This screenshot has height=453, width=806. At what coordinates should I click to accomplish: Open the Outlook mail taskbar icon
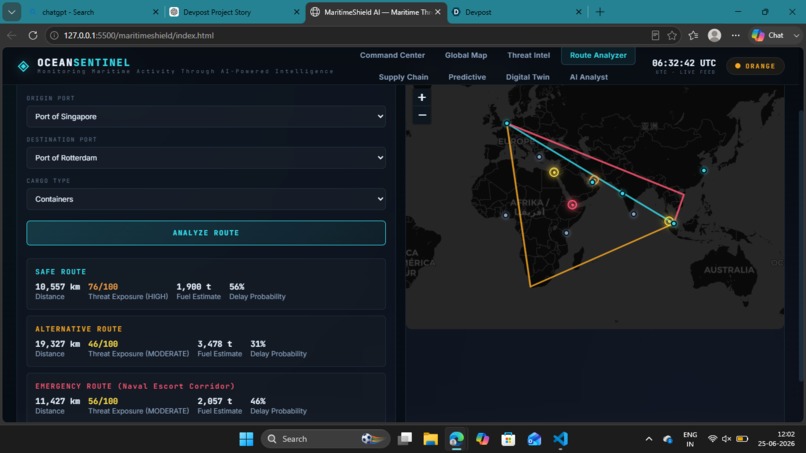point(534,439)
